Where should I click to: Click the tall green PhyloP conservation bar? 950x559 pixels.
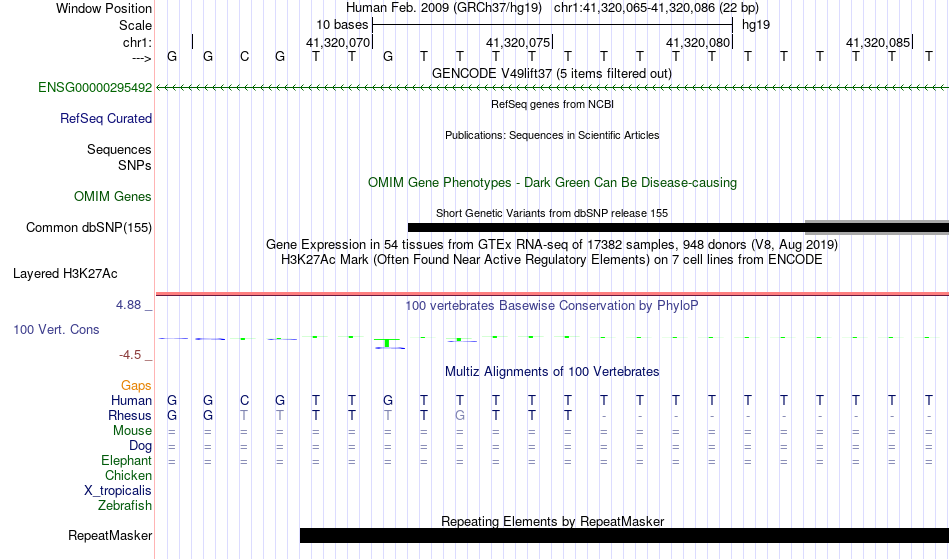pyautogui.click(x=387, y=343)
